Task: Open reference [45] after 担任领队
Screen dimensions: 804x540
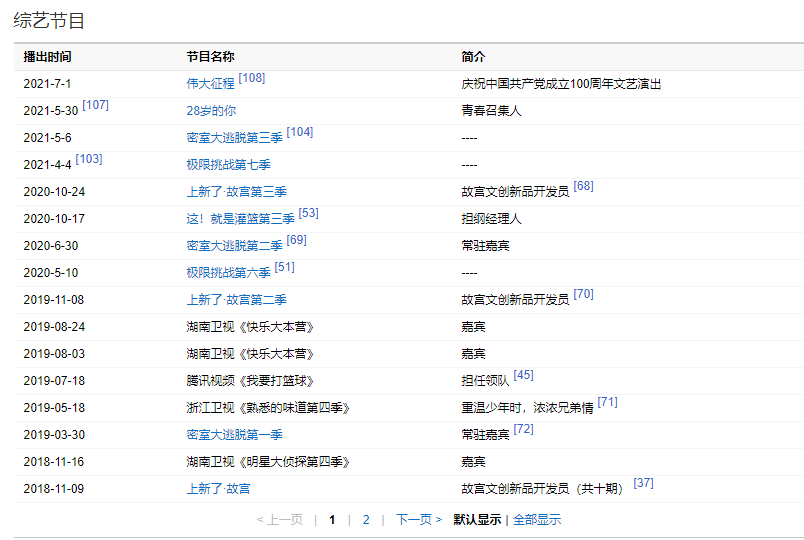Action: click(524, 375)
